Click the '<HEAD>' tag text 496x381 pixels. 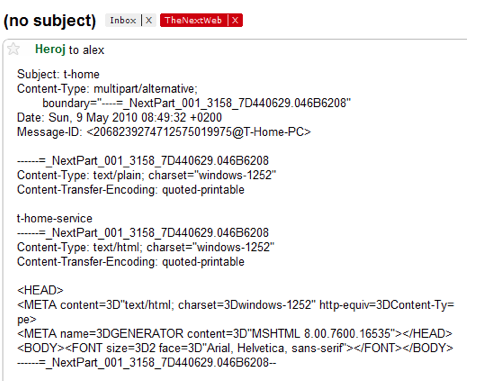40,290
